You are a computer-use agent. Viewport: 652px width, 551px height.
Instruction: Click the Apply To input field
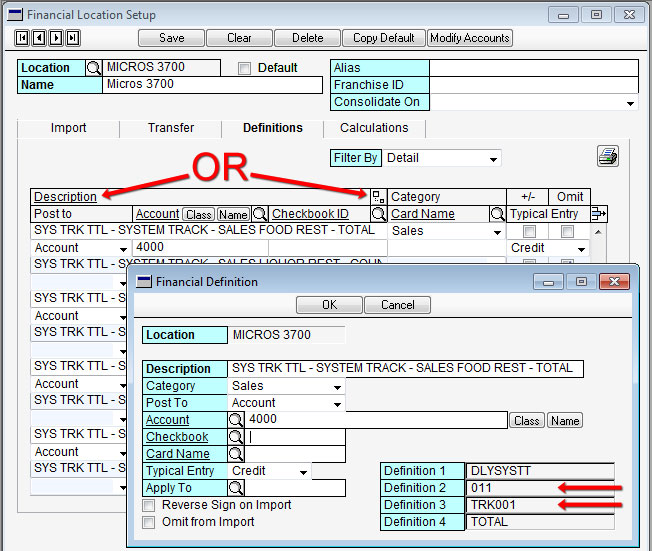(295, 488)
